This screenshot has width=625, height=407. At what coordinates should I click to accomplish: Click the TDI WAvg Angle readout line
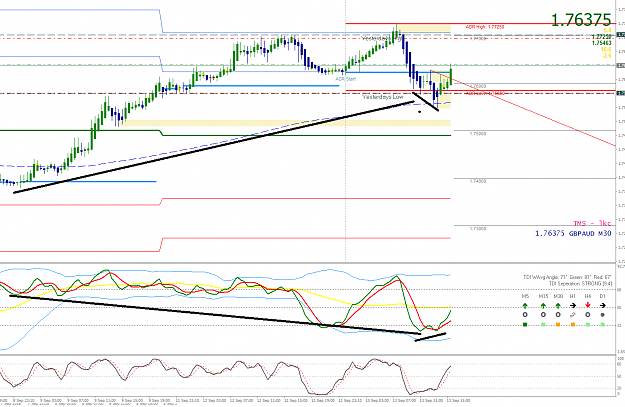[x=567, y=277]
